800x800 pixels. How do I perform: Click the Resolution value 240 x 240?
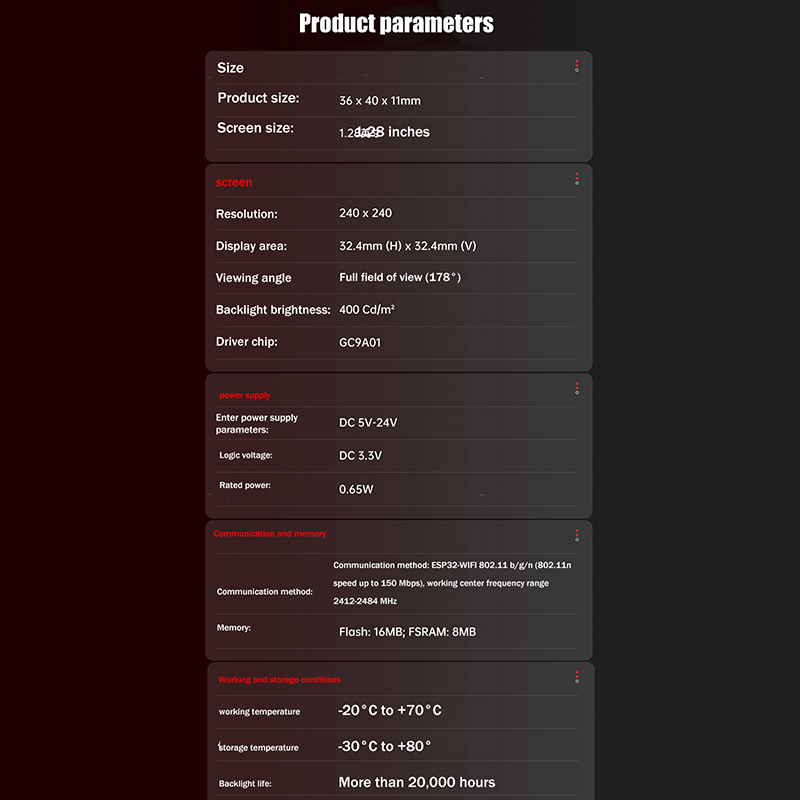pyautogui.click(x=365, y=213)
